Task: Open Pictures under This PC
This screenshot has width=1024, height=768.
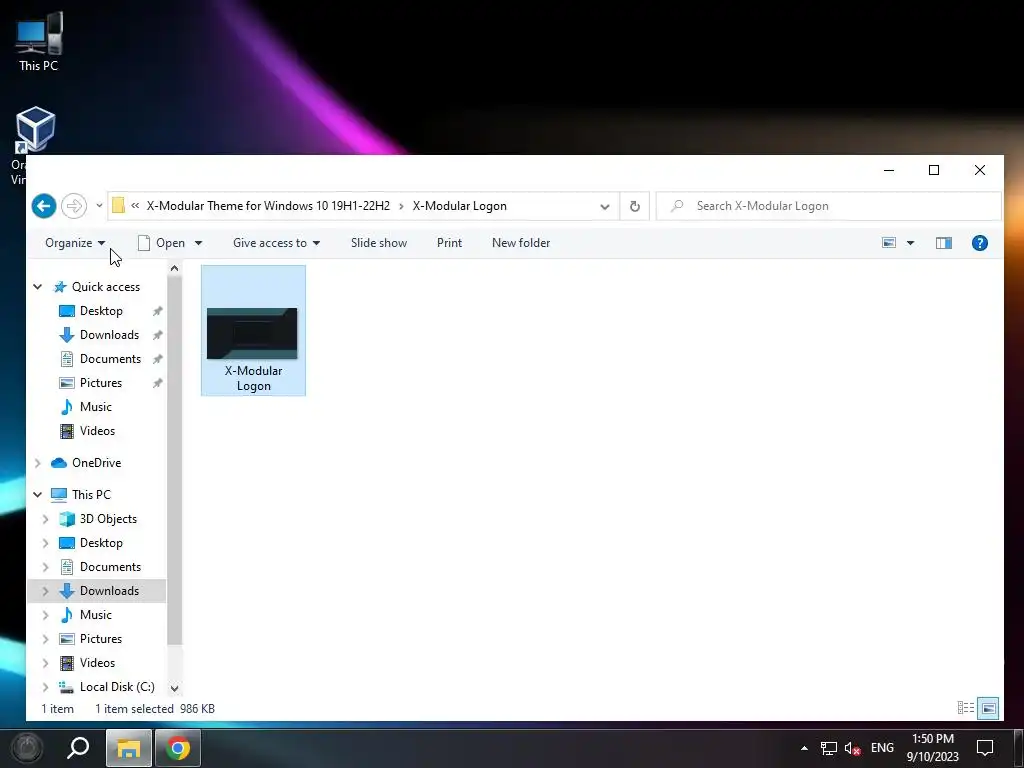Action: click(101, 639)
